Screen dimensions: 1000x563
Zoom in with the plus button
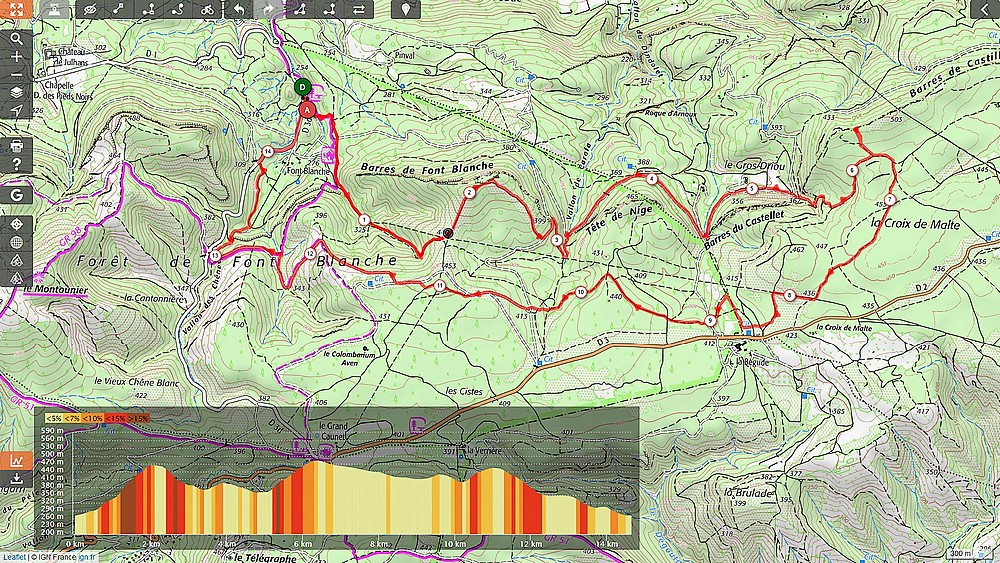16,57
